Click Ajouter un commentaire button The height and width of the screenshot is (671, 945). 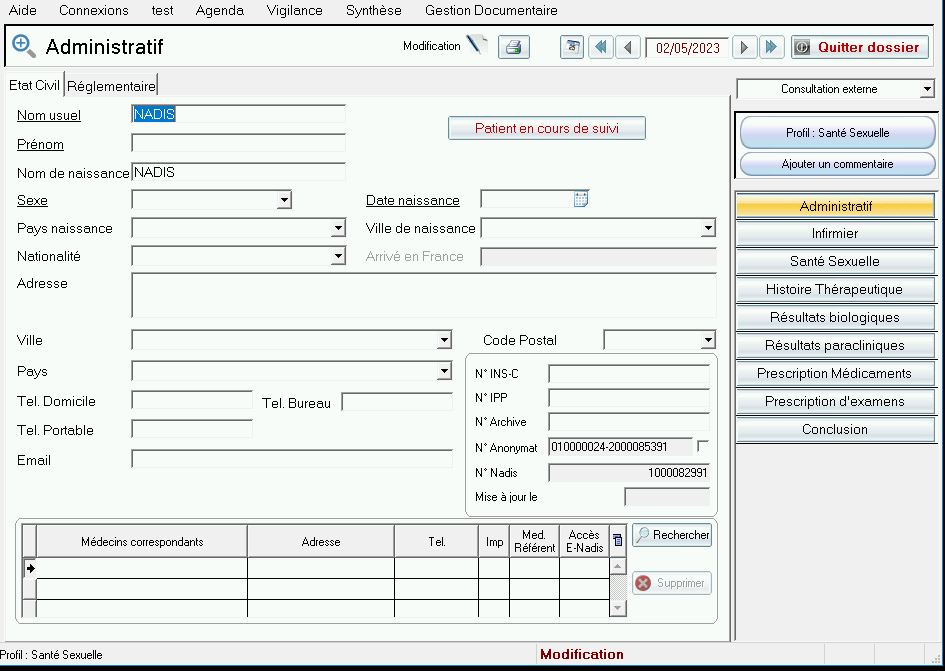point(837,164)
